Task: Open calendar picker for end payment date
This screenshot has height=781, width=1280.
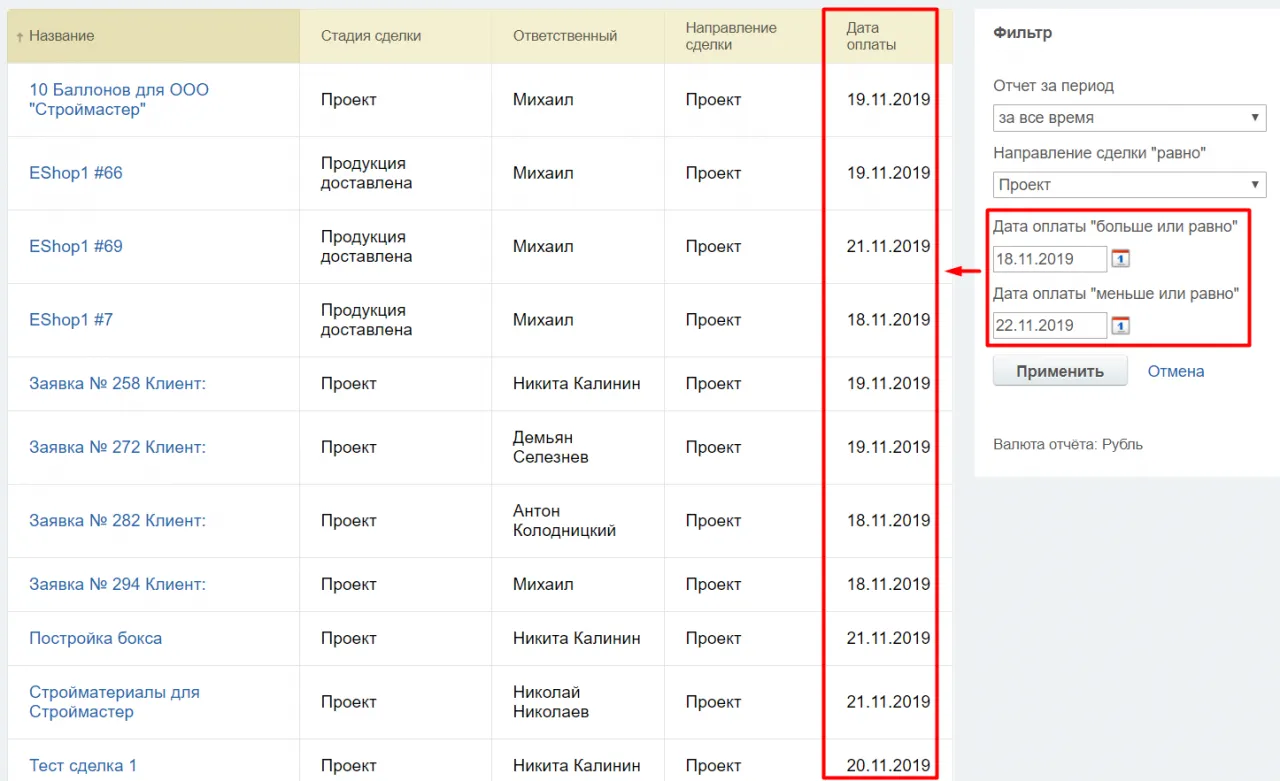Action: point(1121,325)
